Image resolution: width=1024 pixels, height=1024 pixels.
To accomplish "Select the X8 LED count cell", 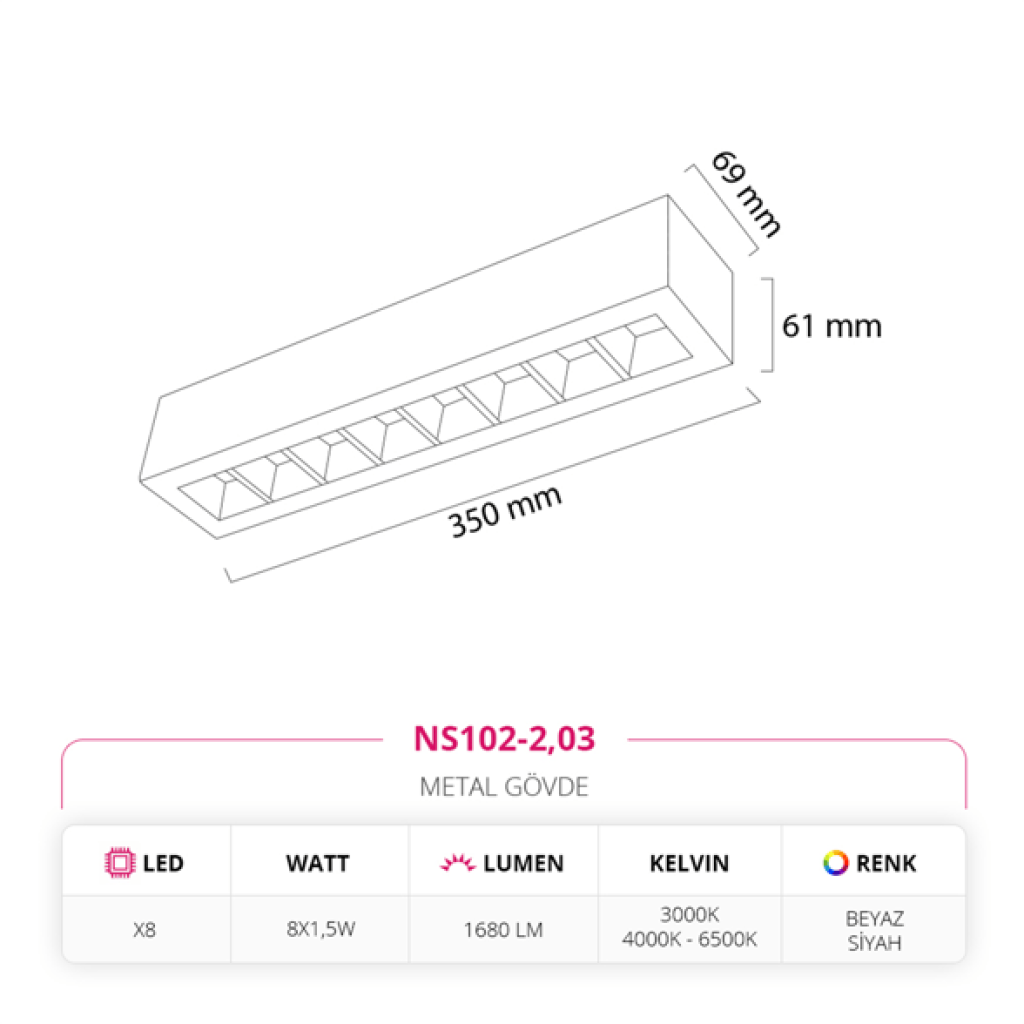I will click(x=144, y=929).
